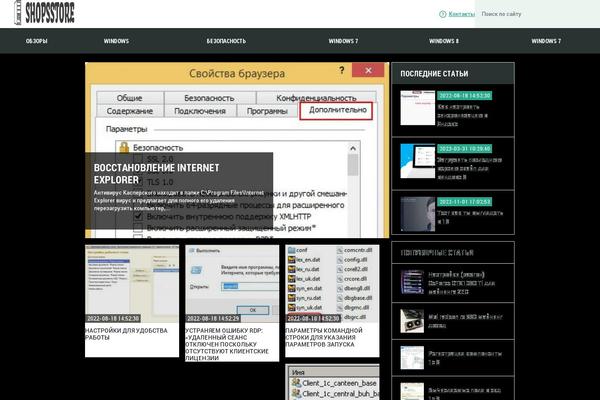Screen dimensions: 600x400
Task: Select the Конфиденциальность tab
Action: [x=316, y=98]
